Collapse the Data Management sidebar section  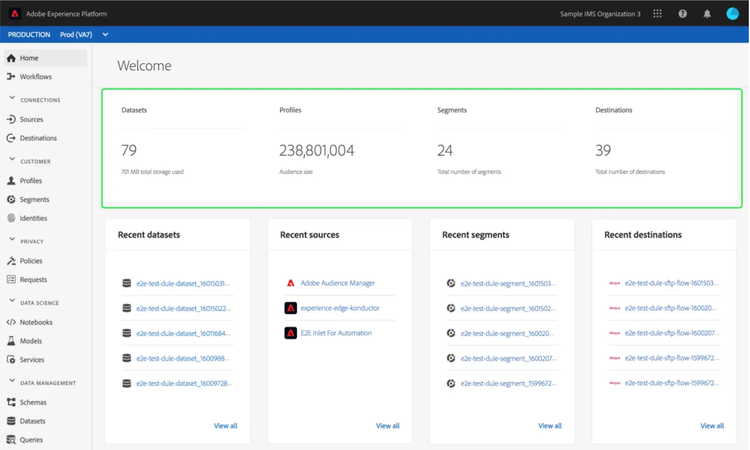pyautogui.click(x=12, y=381)
